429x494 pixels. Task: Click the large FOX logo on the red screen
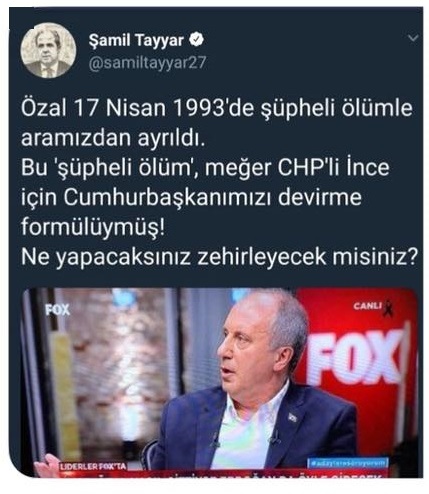point(356,356)
